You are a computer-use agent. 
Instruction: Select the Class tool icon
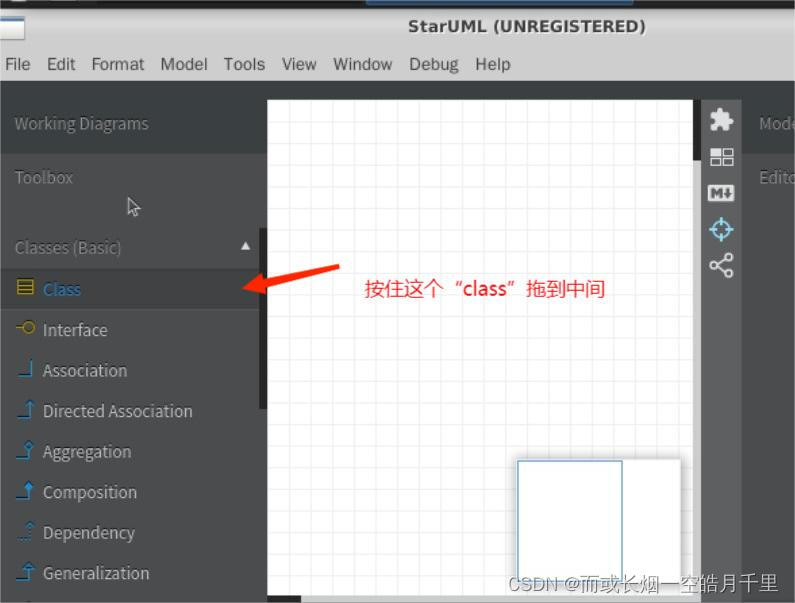25,288
